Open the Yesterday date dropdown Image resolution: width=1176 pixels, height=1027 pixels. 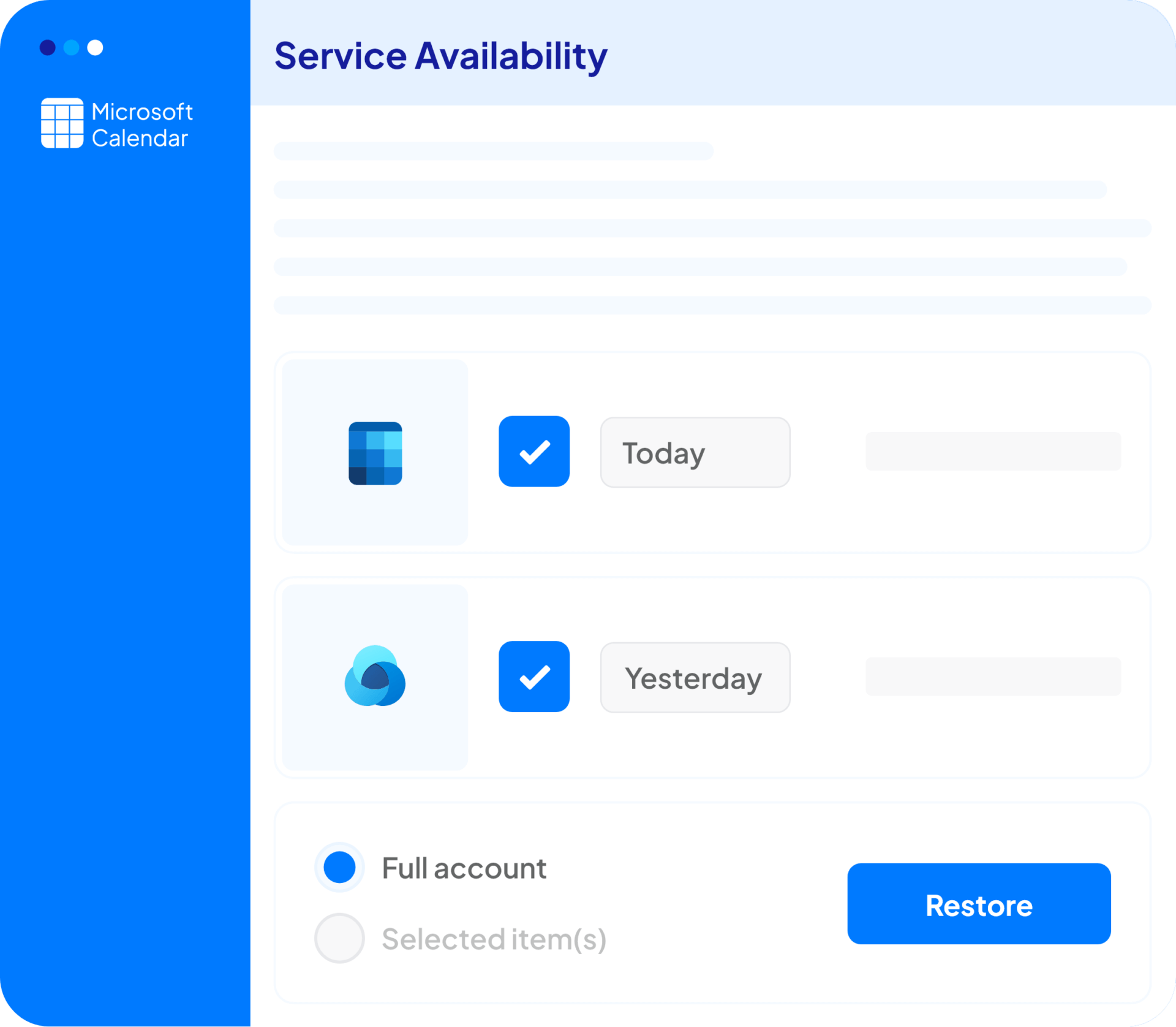point(695,678)
